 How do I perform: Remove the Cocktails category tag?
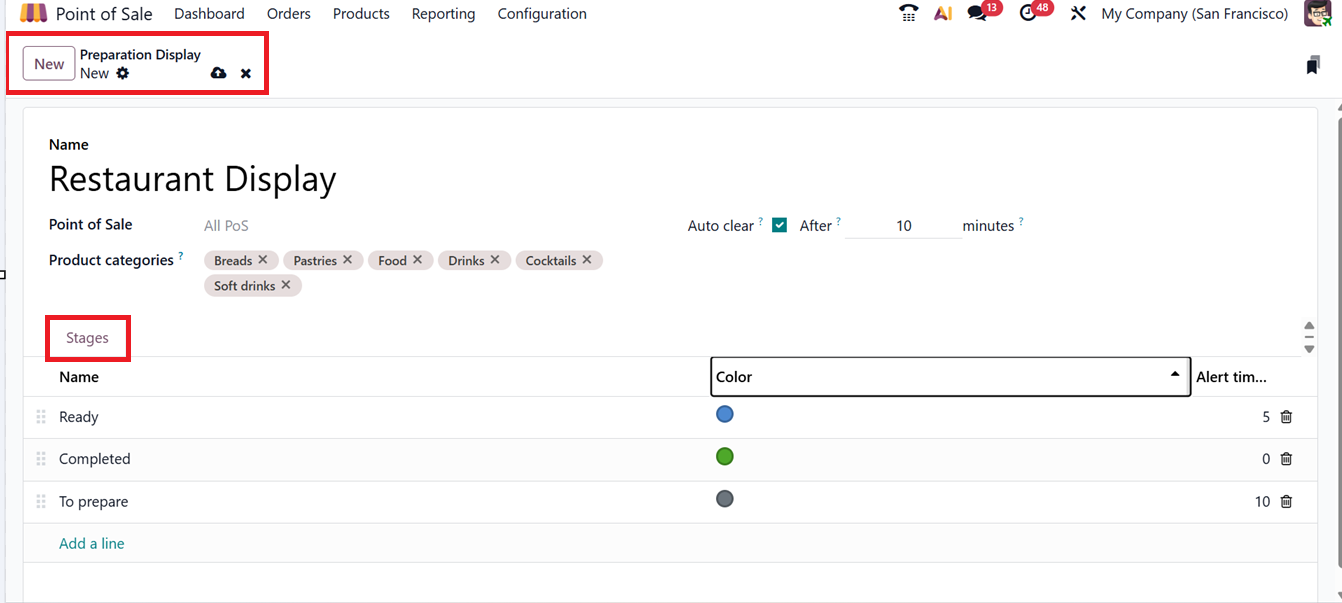point(587,260)
